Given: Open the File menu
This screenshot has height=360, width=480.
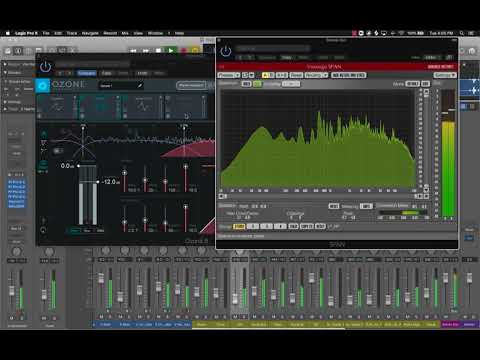Looking at the screenshot, I should (46, 33).
